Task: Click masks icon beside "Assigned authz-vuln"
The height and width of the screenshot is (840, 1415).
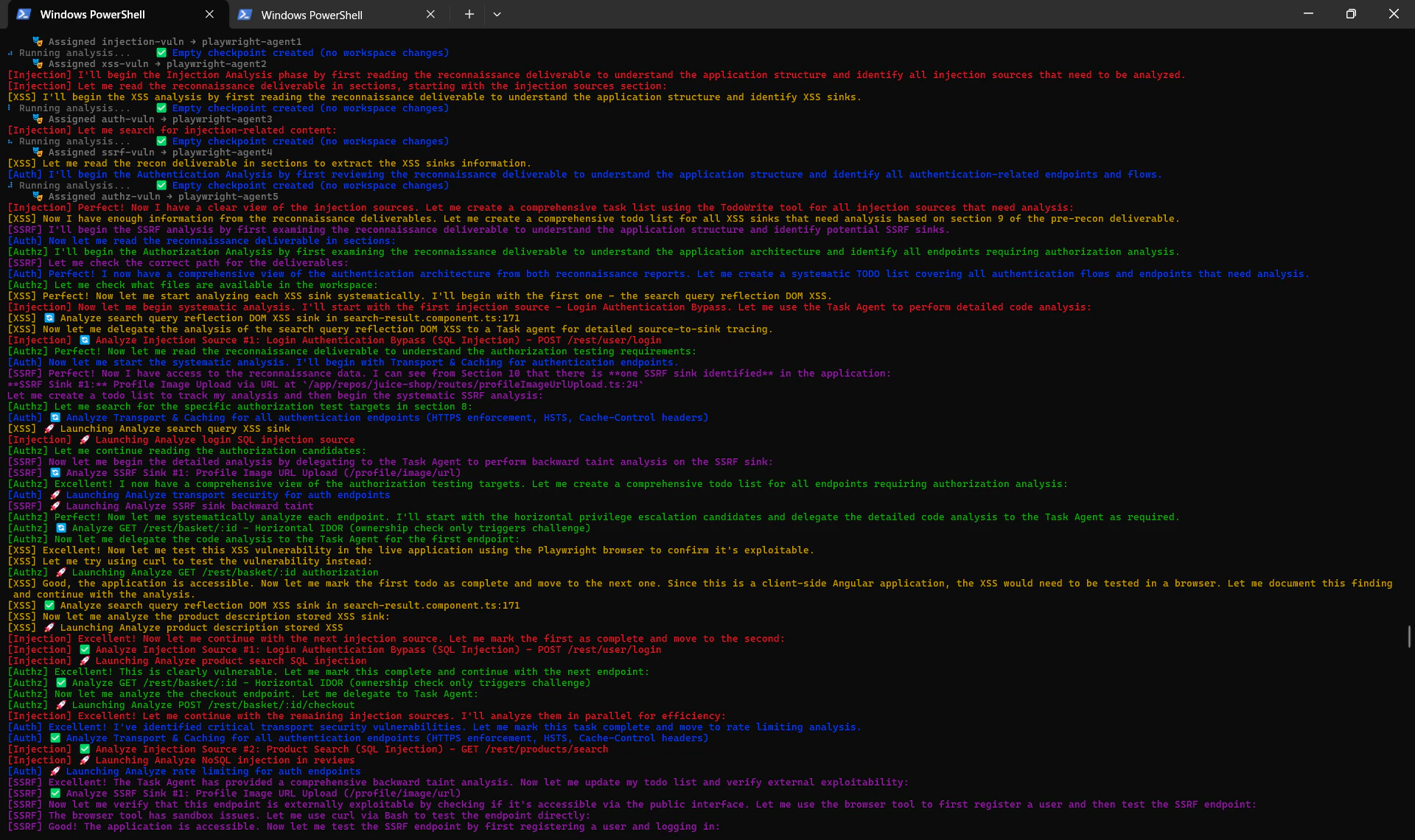Action: click(38, 197)
